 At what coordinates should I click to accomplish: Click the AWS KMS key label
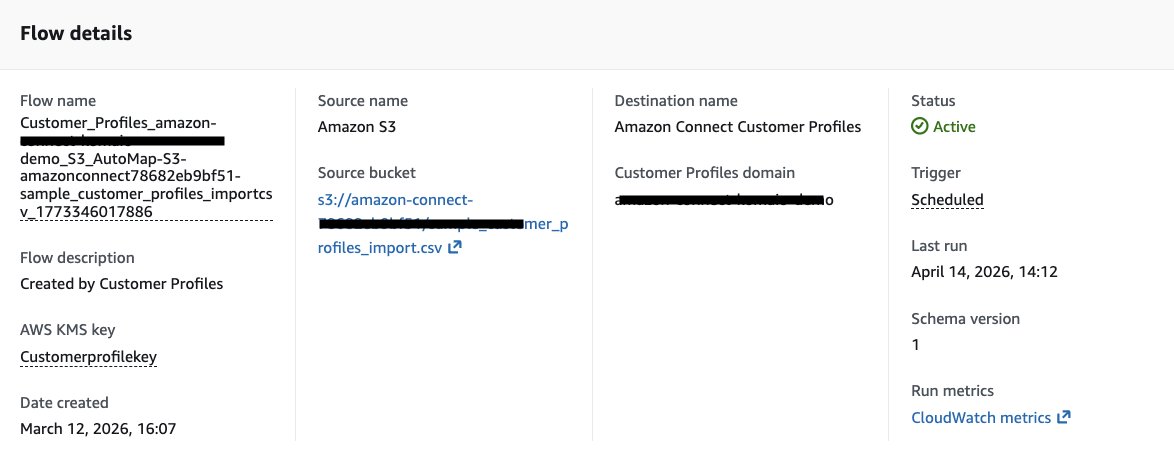pos(67,330)
